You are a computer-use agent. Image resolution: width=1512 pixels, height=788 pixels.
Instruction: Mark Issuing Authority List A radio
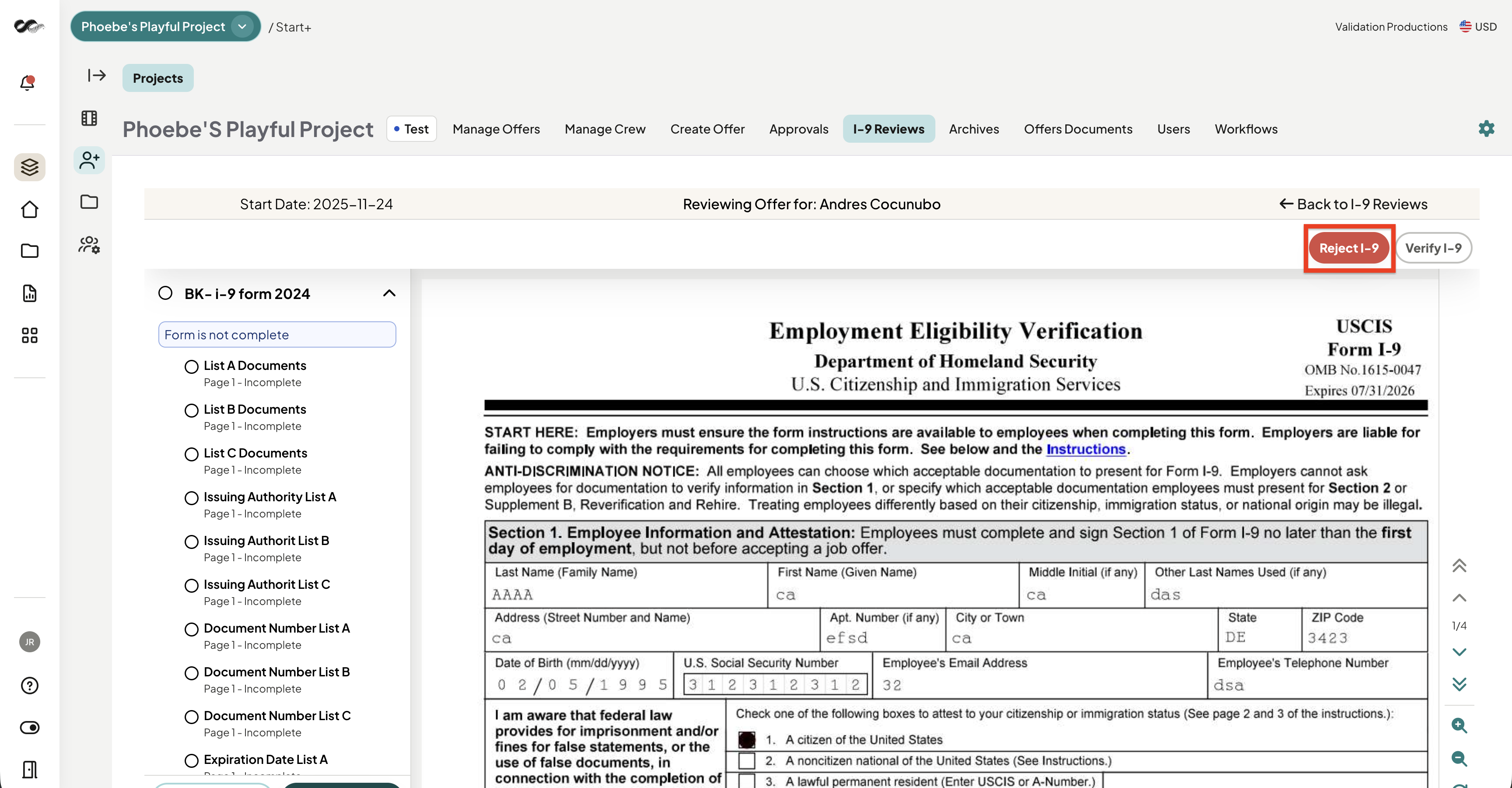click(191, 498)
